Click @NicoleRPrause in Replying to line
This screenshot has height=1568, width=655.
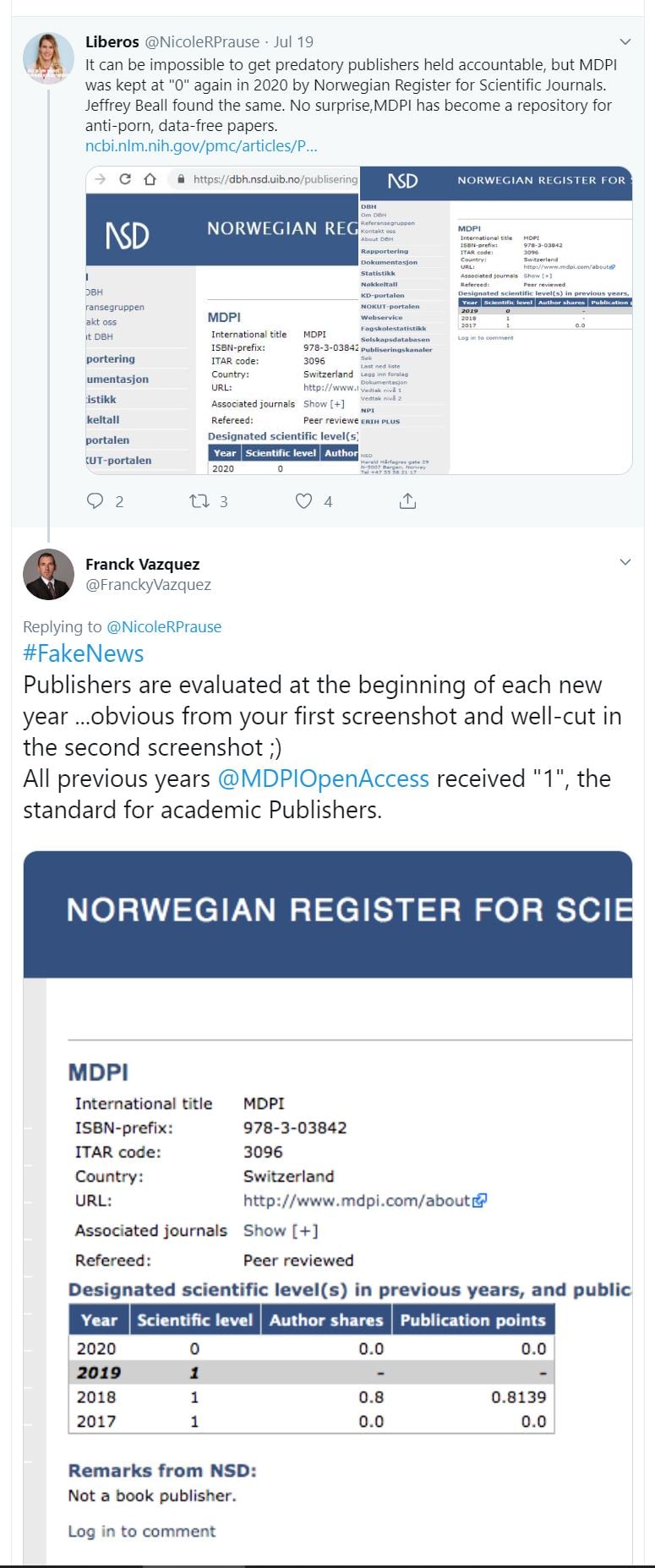(x=164, y=626)
